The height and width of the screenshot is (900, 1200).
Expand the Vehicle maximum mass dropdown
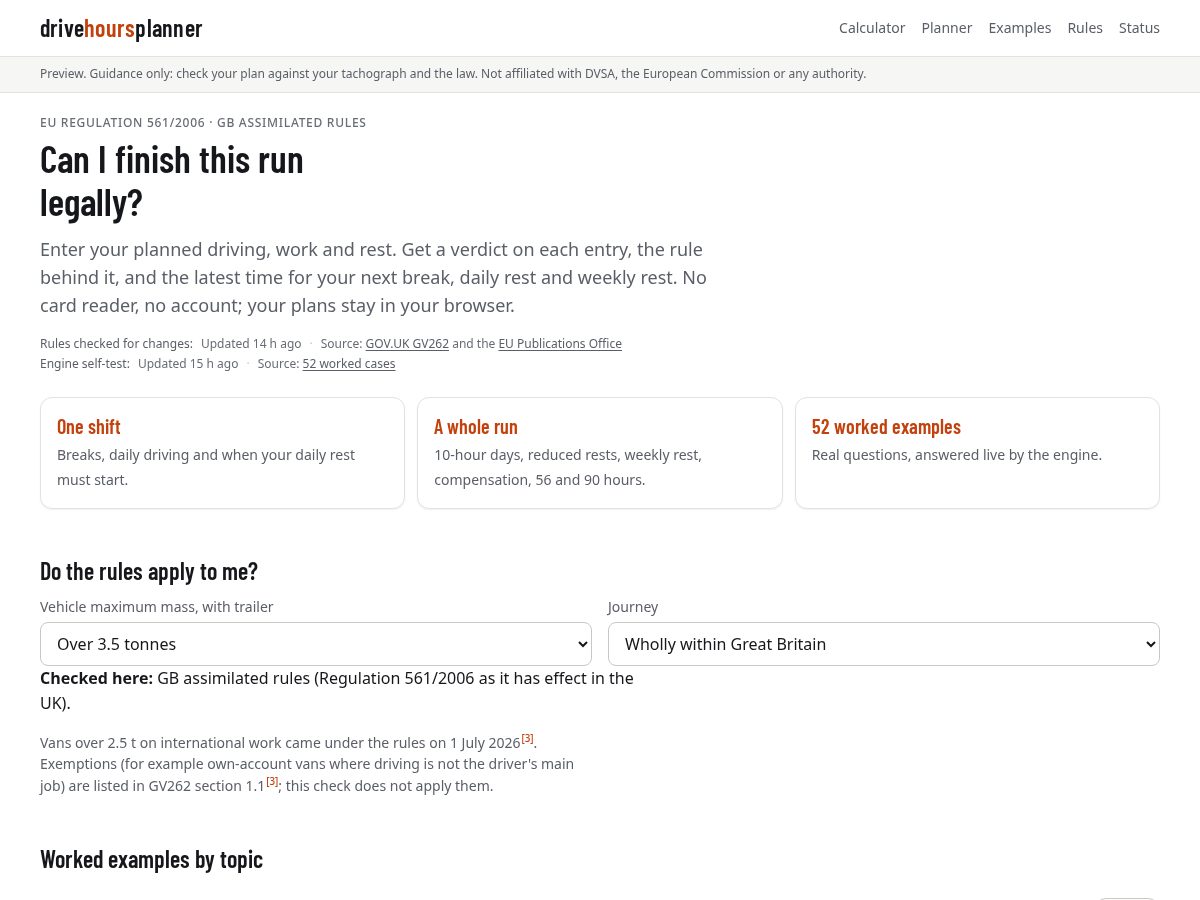[316, 644]
